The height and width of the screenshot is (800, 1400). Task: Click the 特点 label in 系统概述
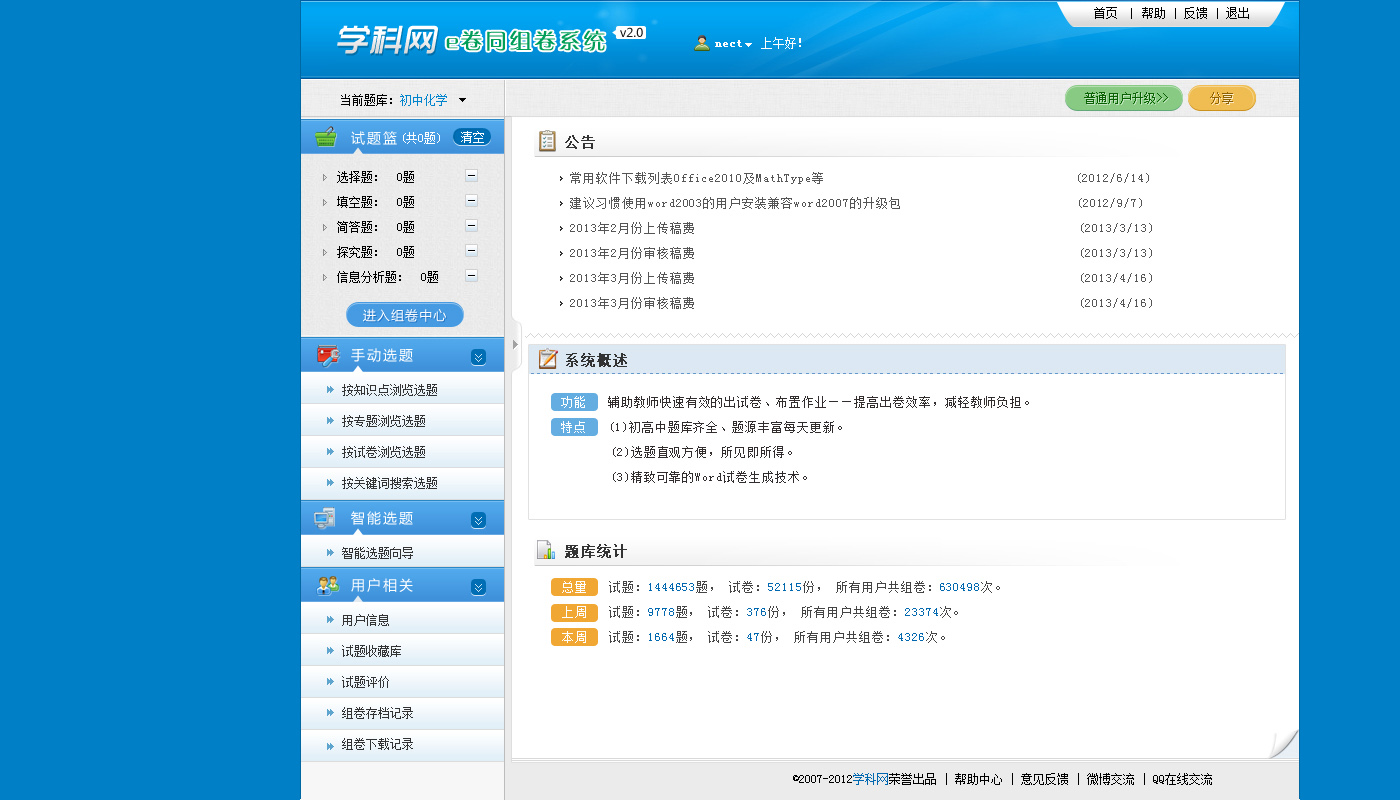pyautogui.click(x=574, y=427)
